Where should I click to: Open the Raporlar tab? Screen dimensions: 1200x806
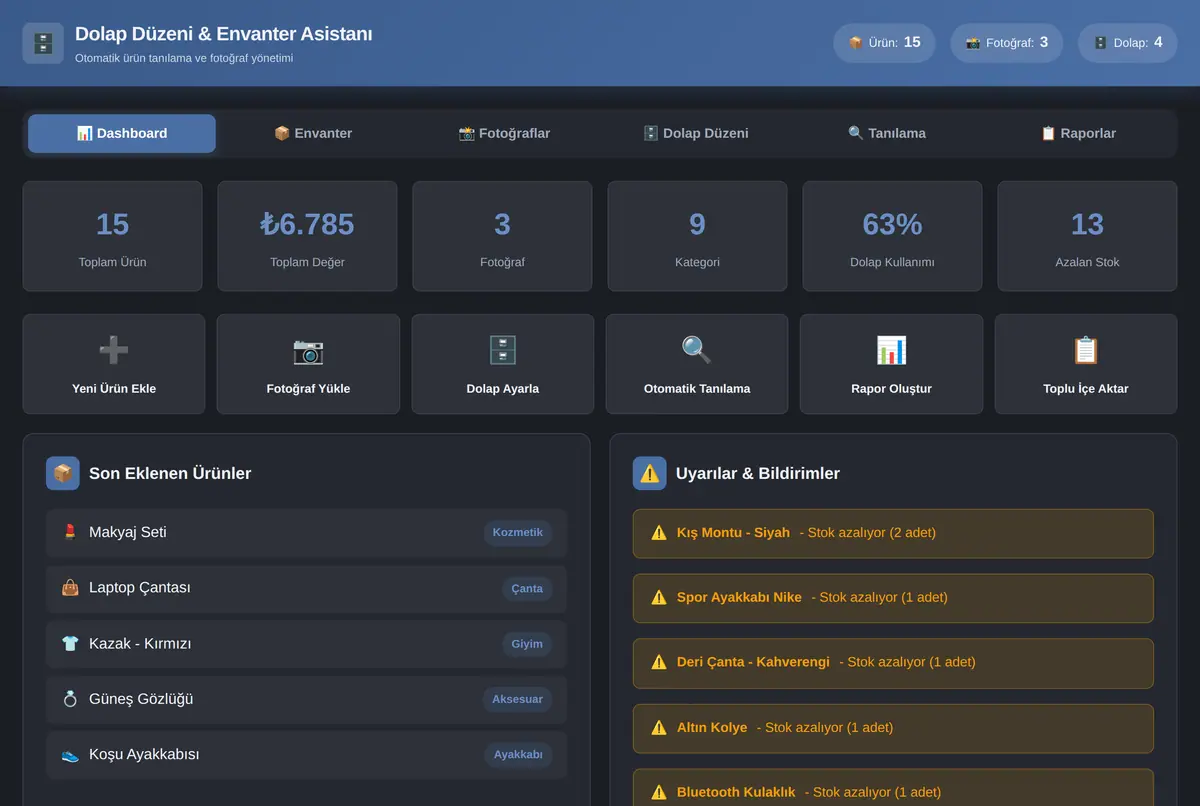1078,133
